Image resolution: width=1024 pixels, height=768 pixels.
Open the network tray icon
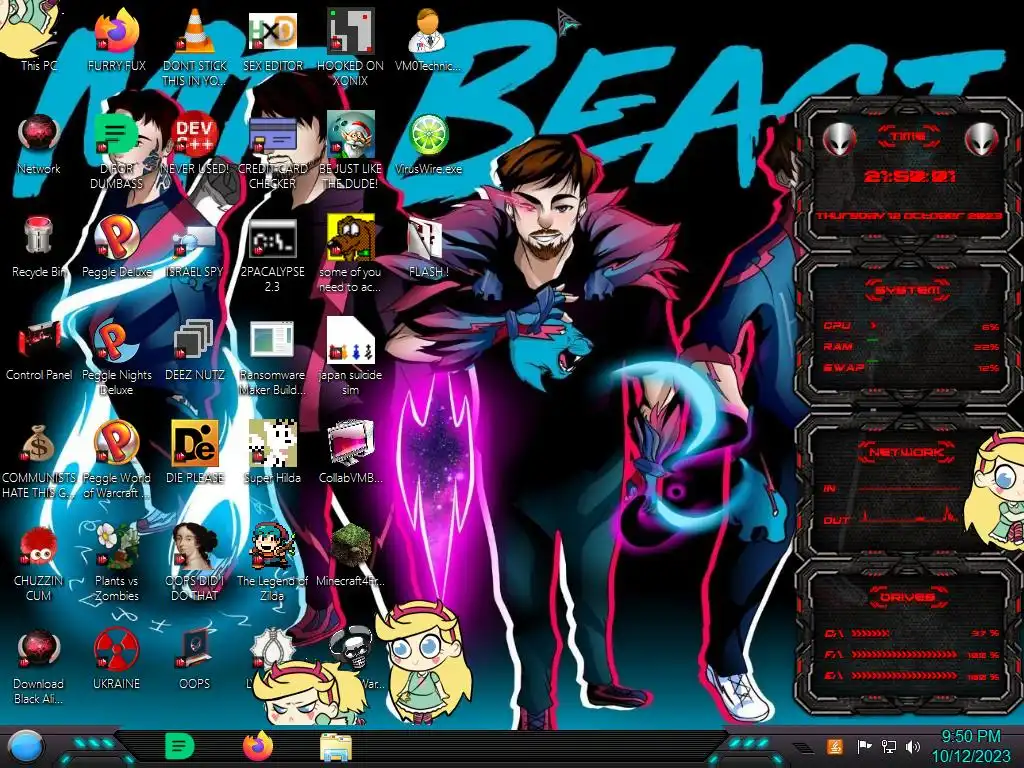tap(888, 746)
